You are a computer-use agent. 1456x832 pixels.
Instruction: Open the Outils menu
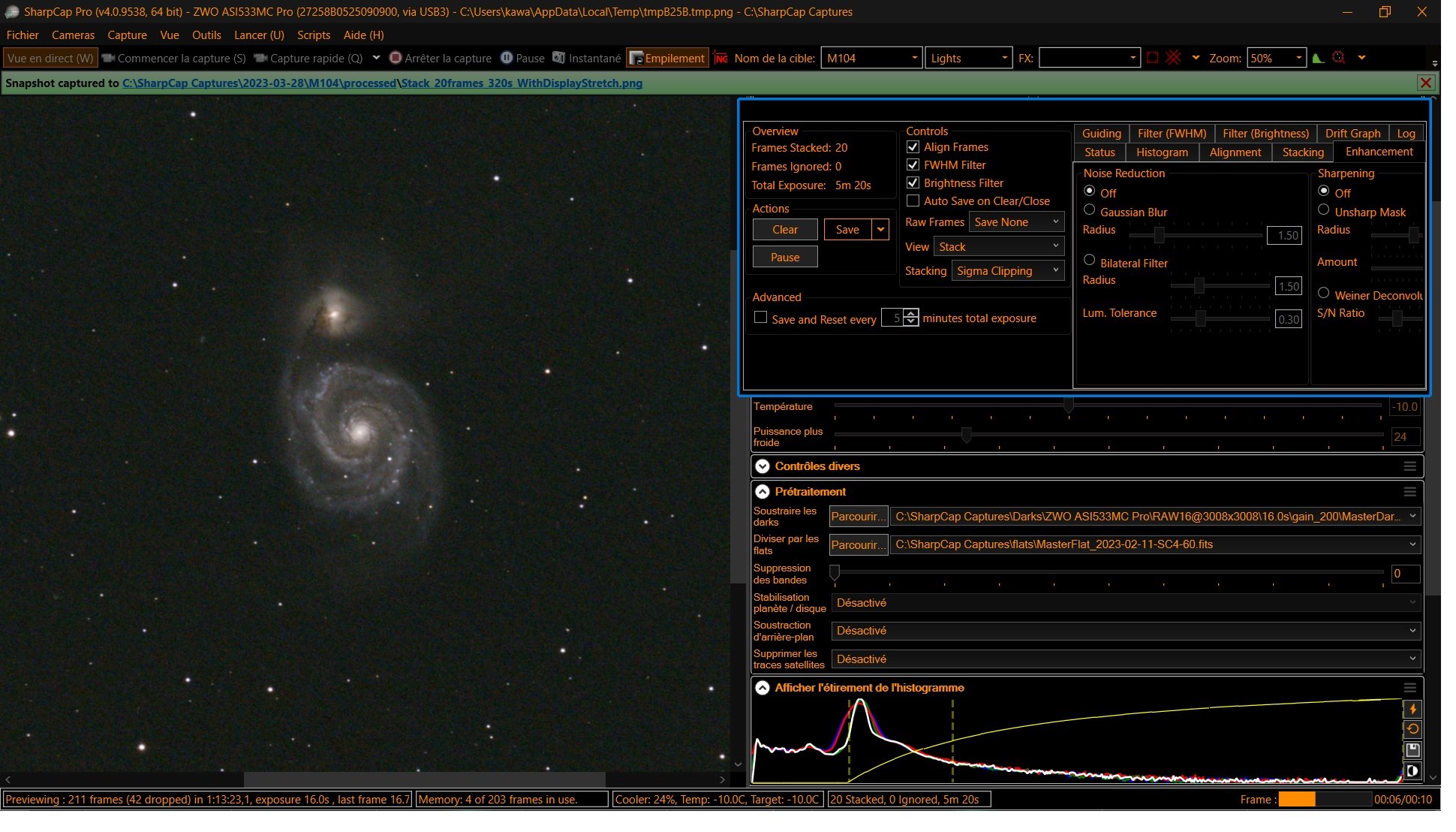206,35
